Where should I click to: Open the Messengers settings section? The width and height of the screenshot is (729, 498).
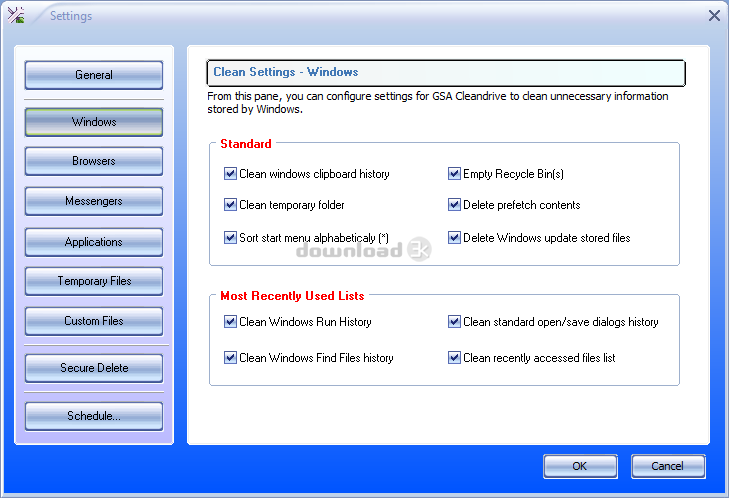pyautogui.click(x=94, y=201)
